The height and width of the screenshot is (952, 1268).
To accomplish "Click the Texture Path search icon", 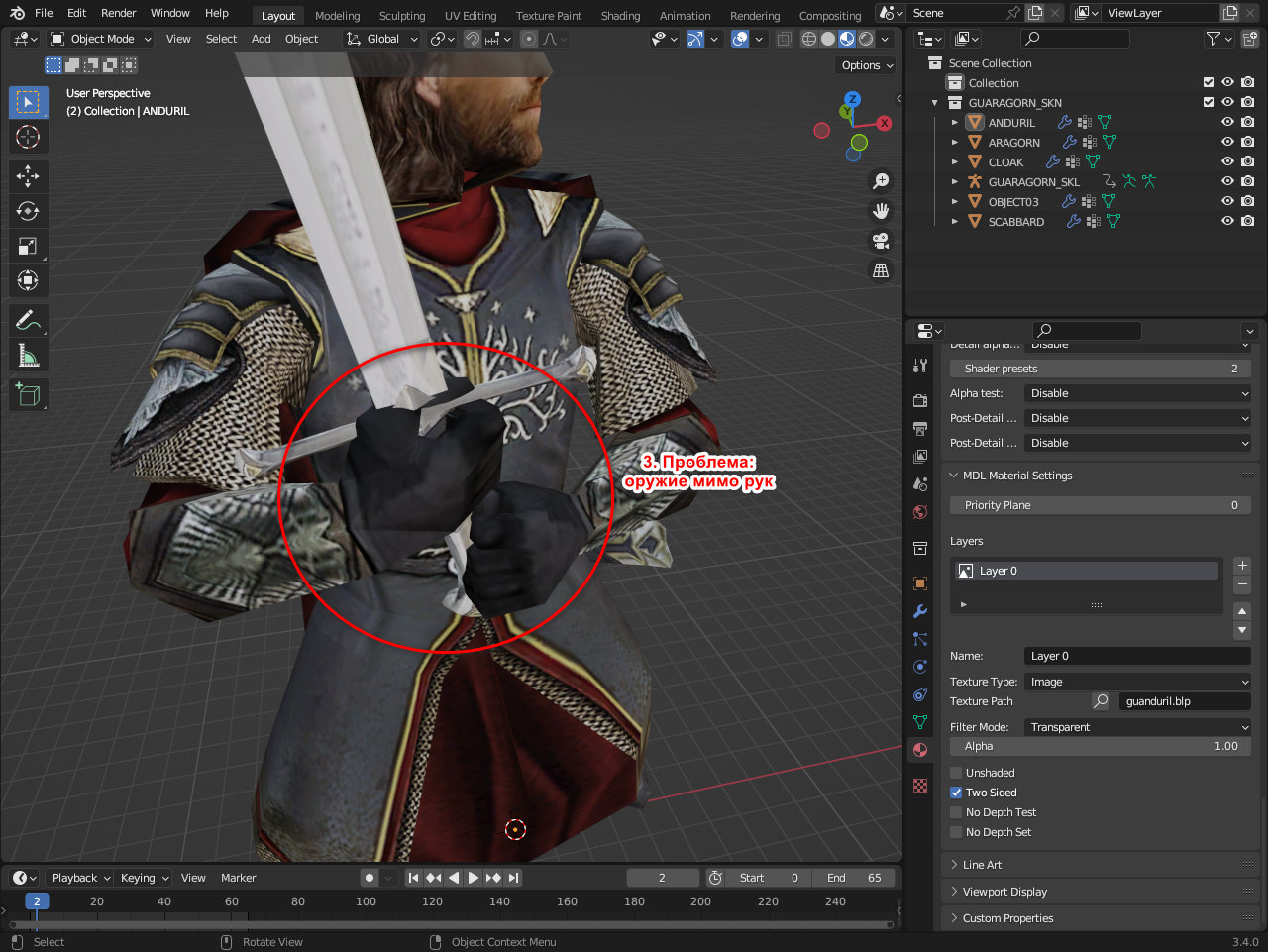I will (1101, 701).
